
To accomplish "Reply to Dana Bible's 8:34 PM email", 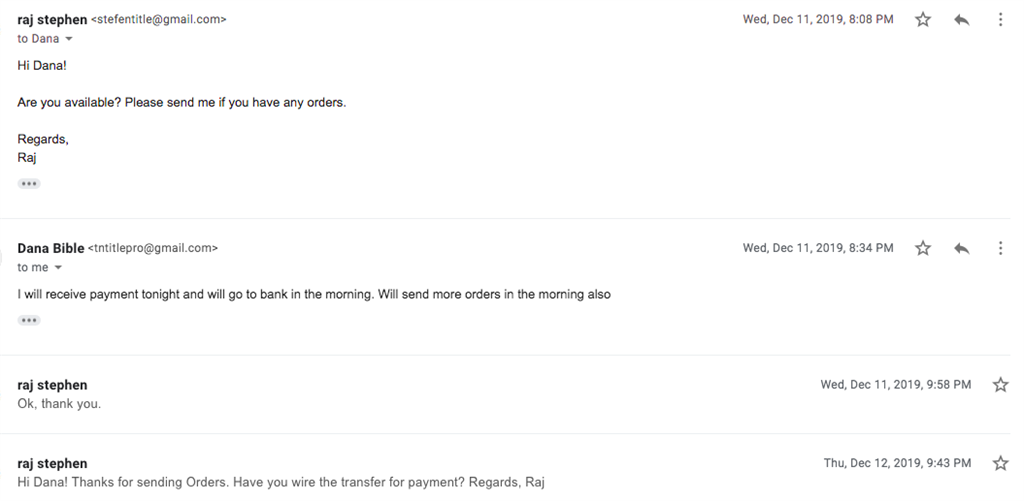I will click(961, 248).
